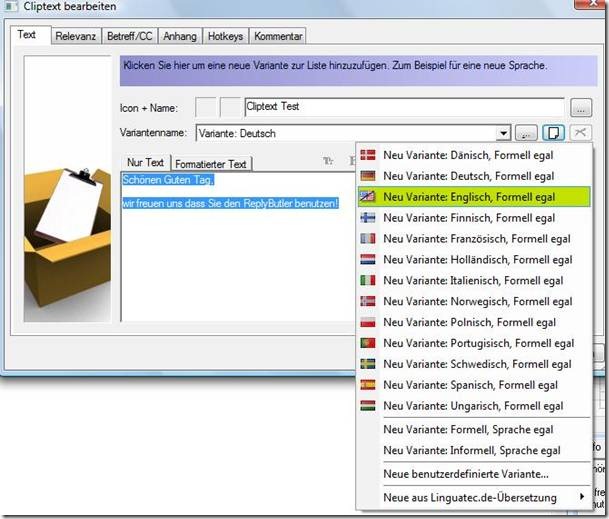609x519 pixels.
Task: Select the Formatierter Text tab
Action: coord(211,164)
